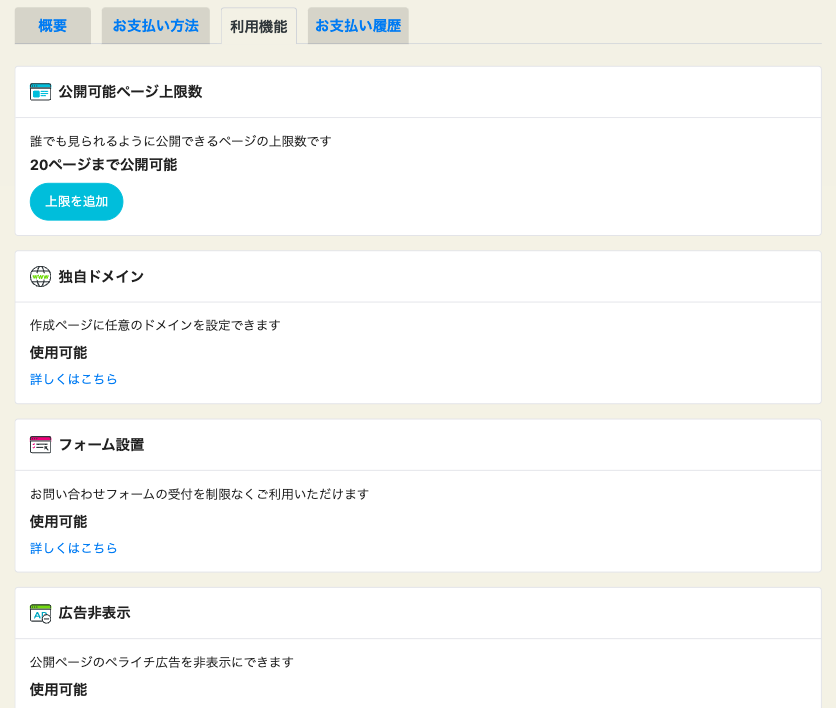
Task: Open 詳しくはこちら link under フォーム設置
Action: click(74, 548)
